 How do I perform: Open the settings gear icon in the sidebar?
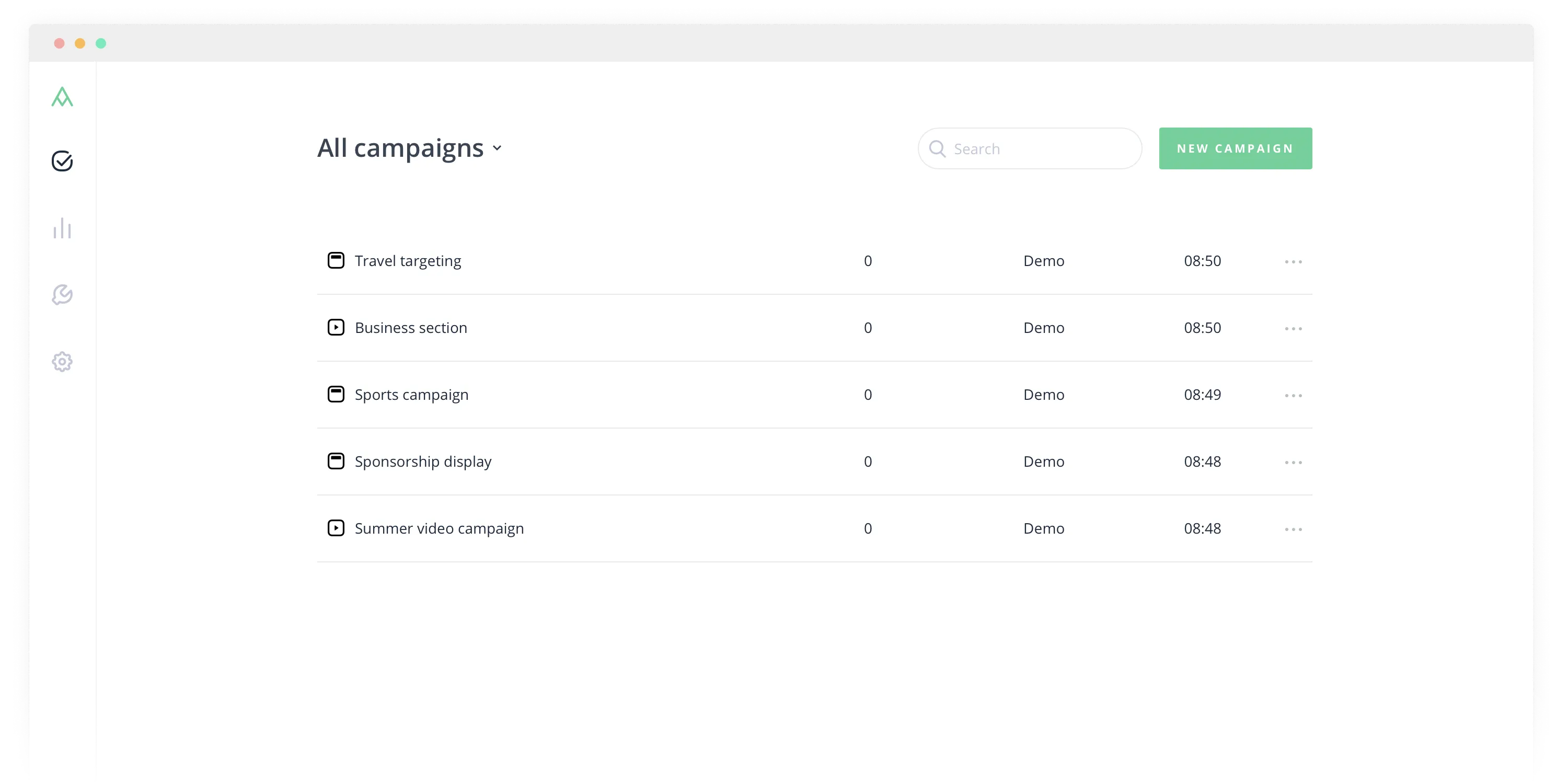[x=62, y=361]
